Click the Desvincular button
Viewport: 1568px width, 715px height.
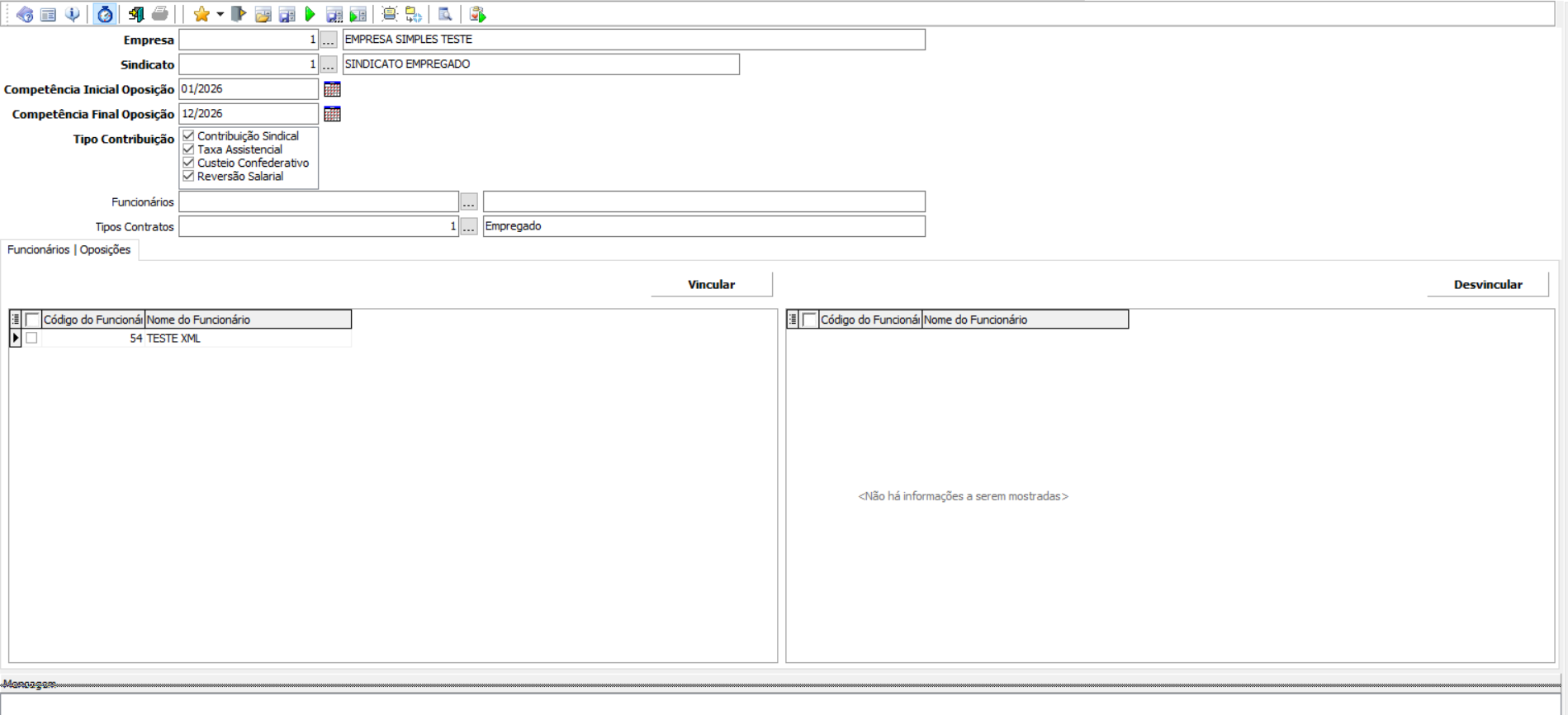(1487, 284)
